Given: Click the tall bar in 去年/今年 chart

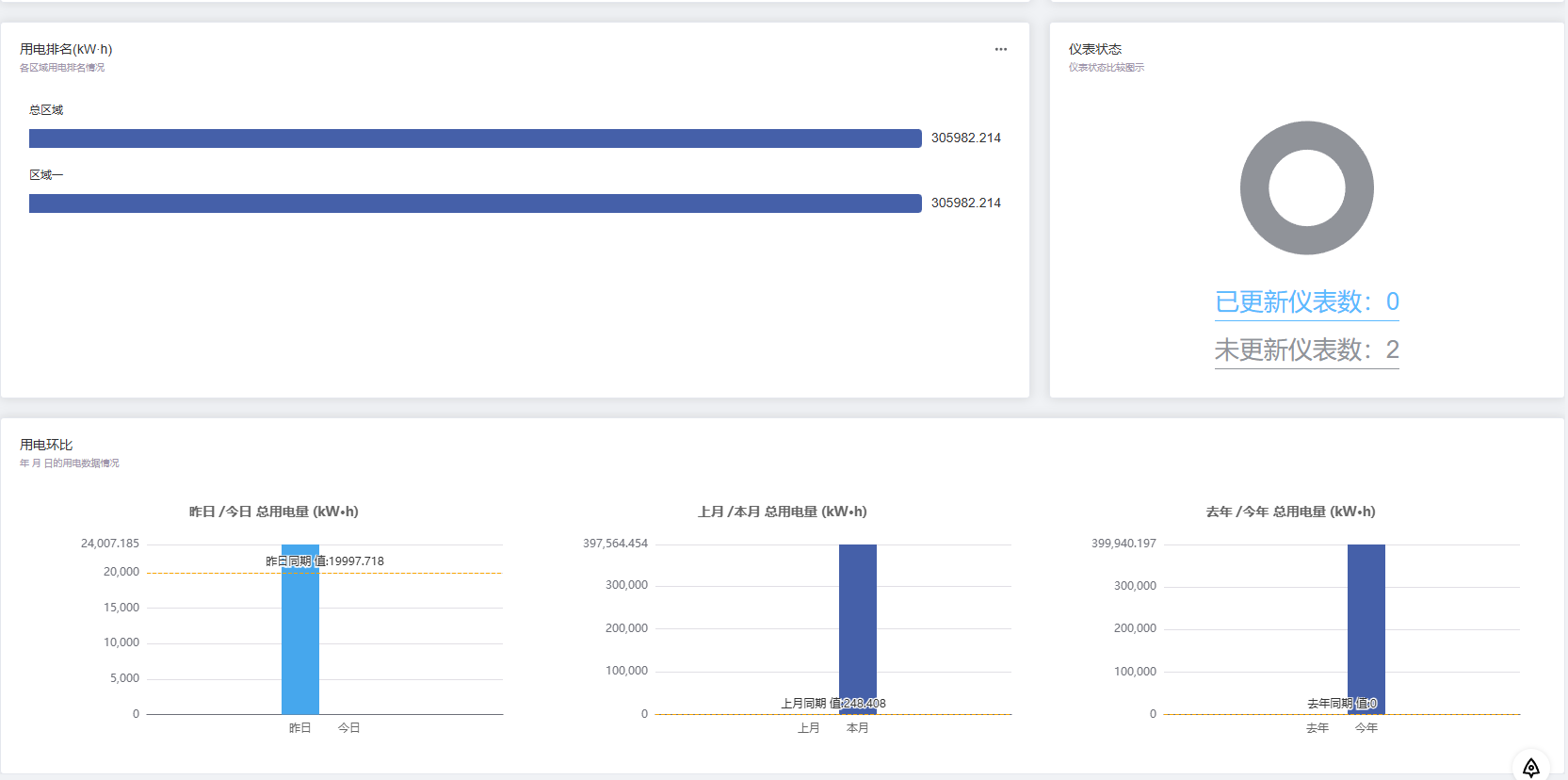Looking at the screenshot, I should [x=1366, y=629].
